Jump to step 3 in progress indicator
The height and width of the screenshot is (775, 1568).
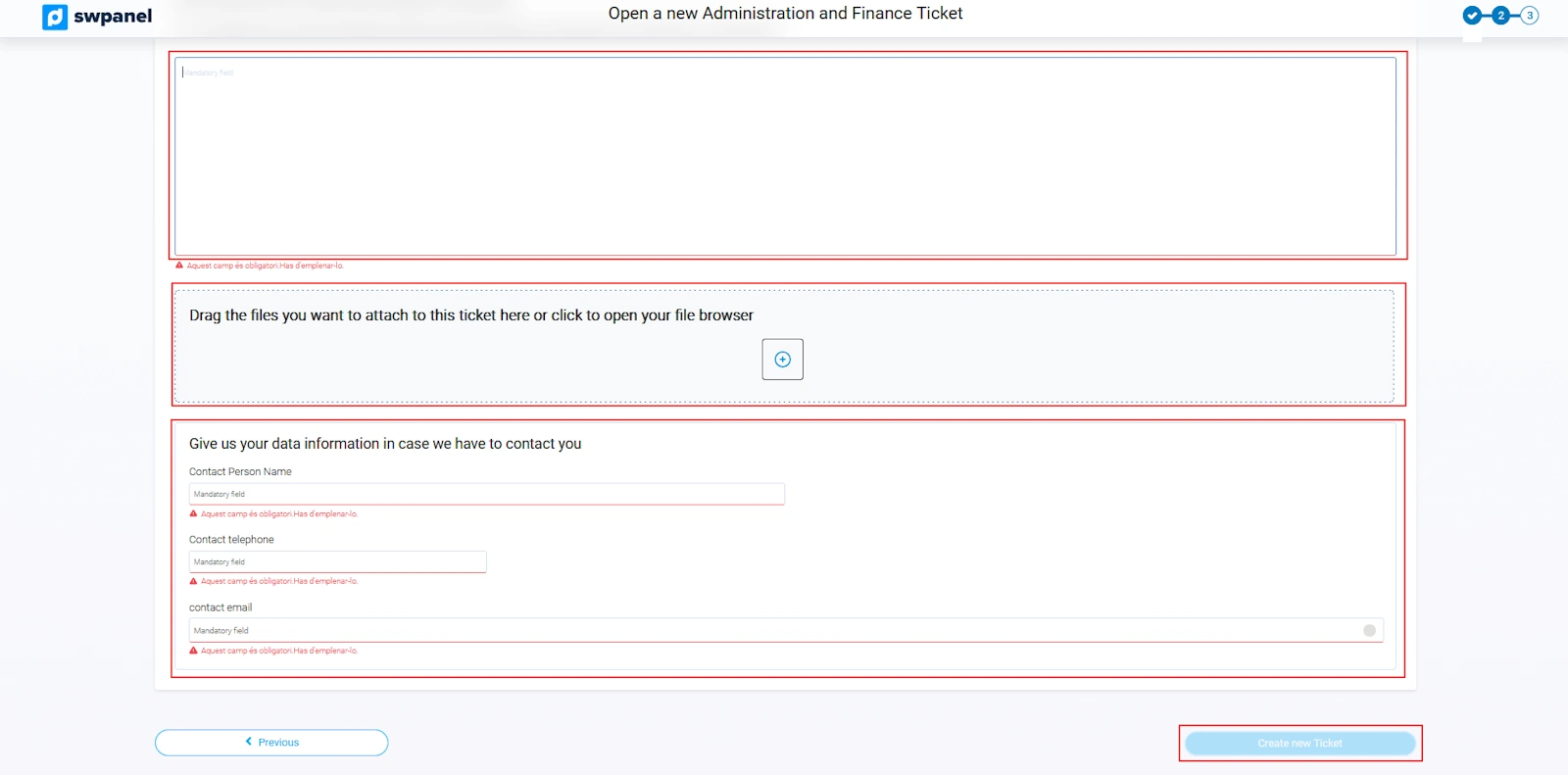pos(1530,16)
